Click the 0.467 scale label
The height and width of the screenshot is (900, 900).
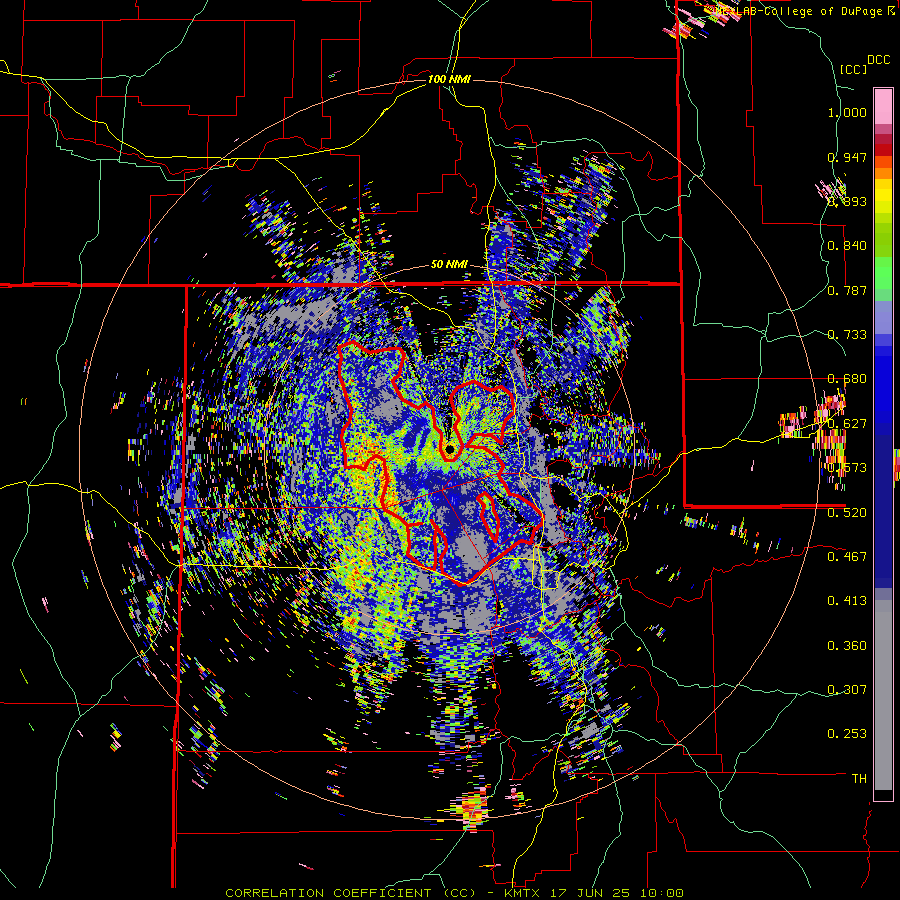[847, 556]
